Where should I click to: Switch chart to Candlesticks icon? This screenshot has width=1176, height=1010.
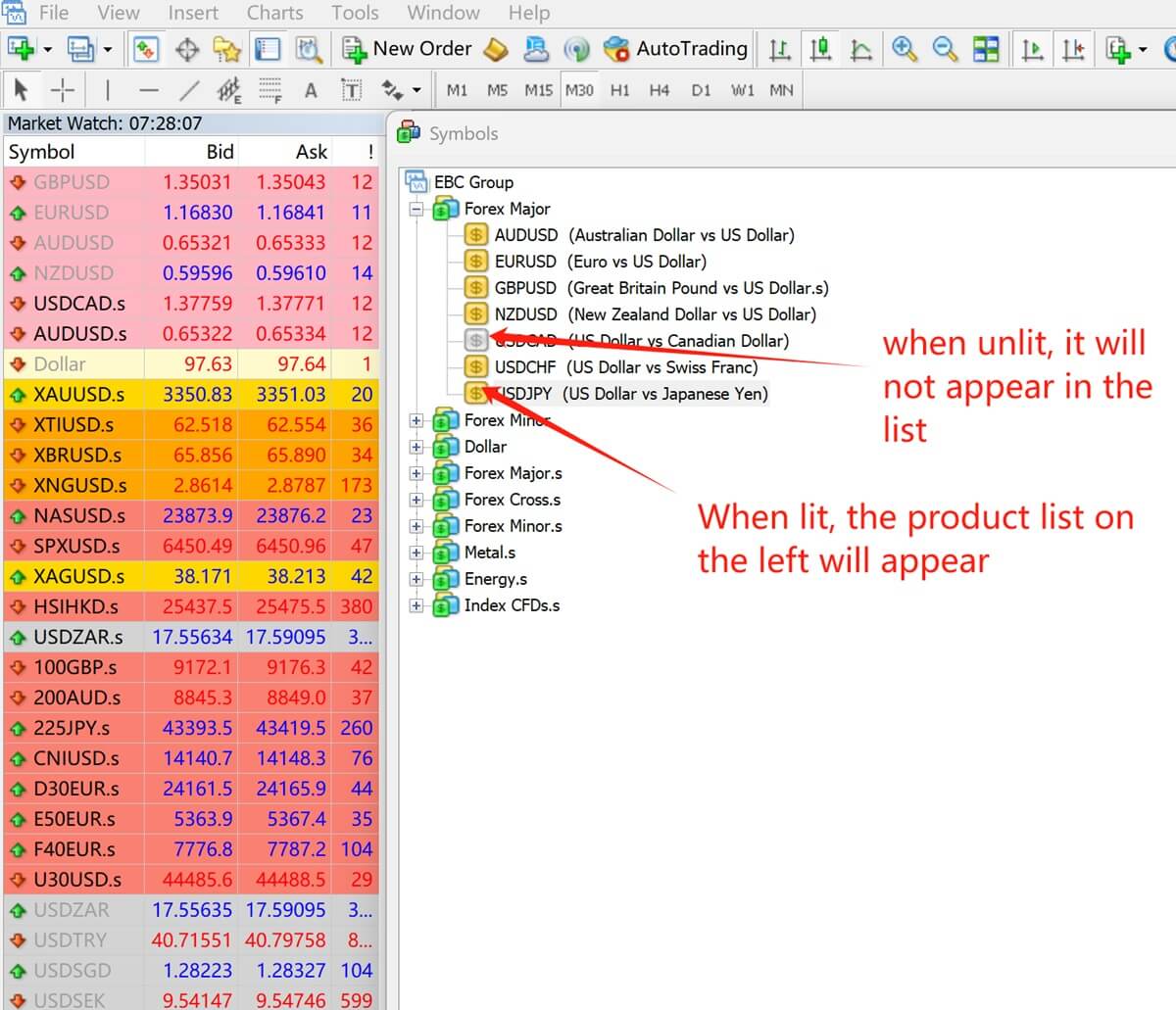[821, 48]
